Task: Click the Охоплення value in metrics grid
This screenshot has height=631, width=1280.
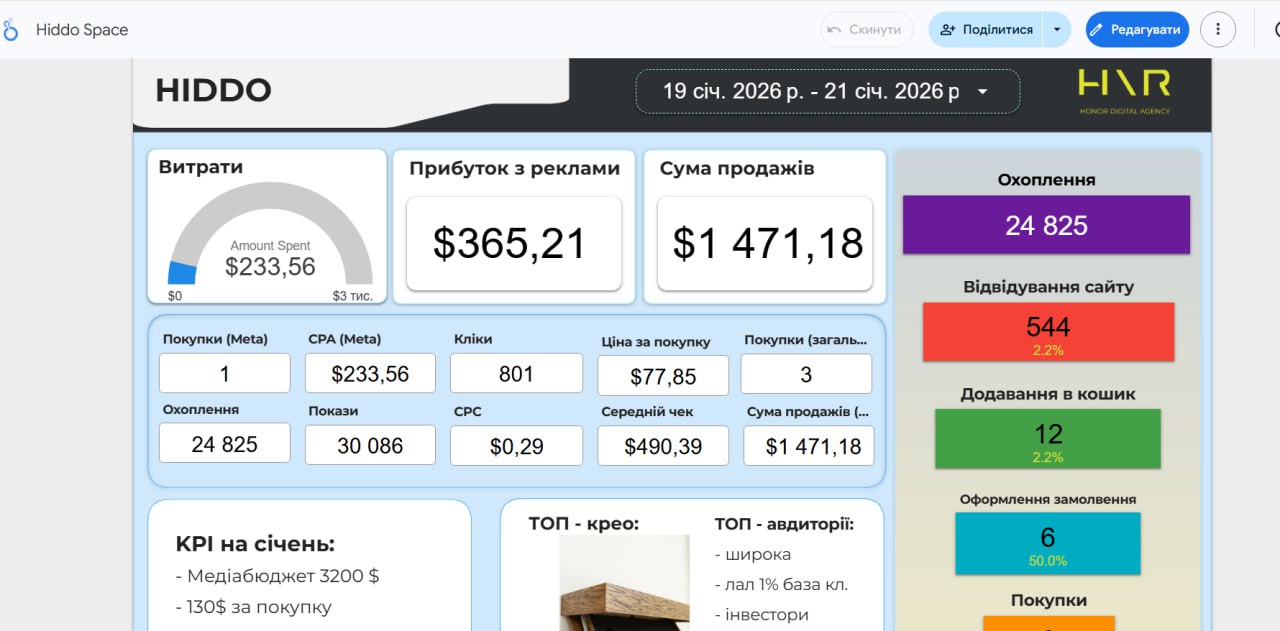Action: tap(225, 443)
